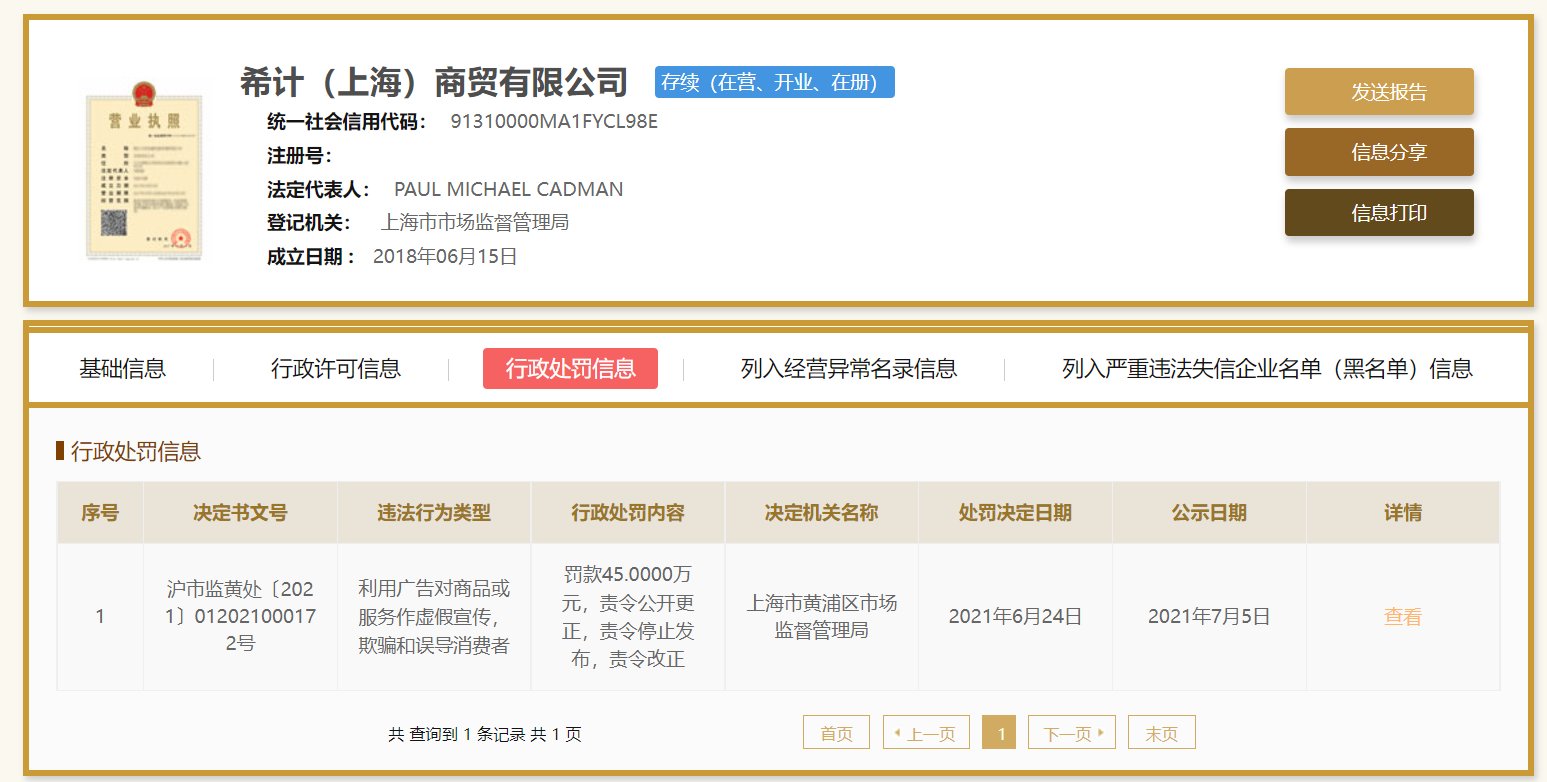Click the 存续（在营、开业、在册）status badge
The width and height of the screenshot is (1547, 782).
click(x=774, y=82)
